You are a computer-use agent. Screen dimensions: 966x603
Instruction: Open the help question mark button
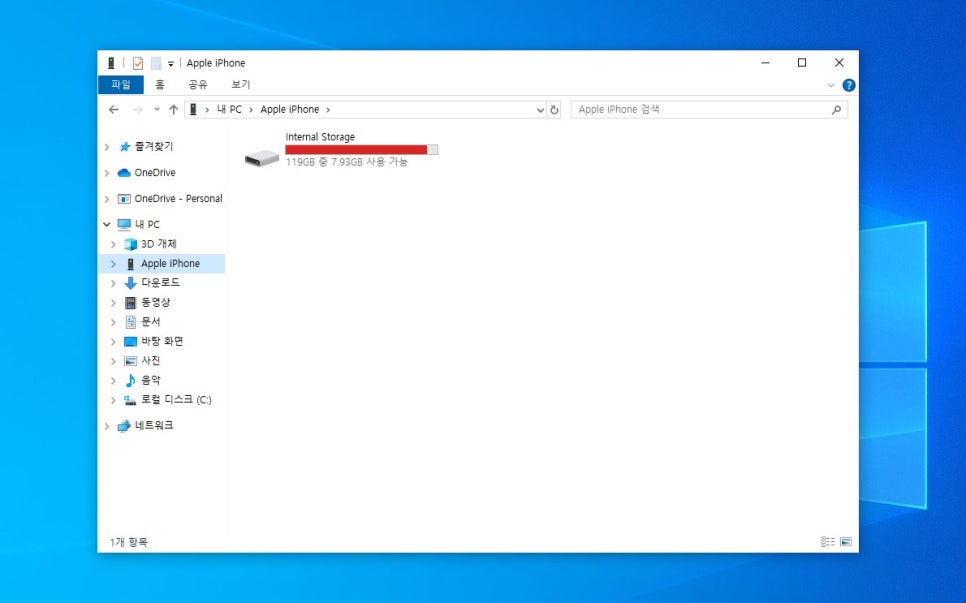(x=849, y=86)
